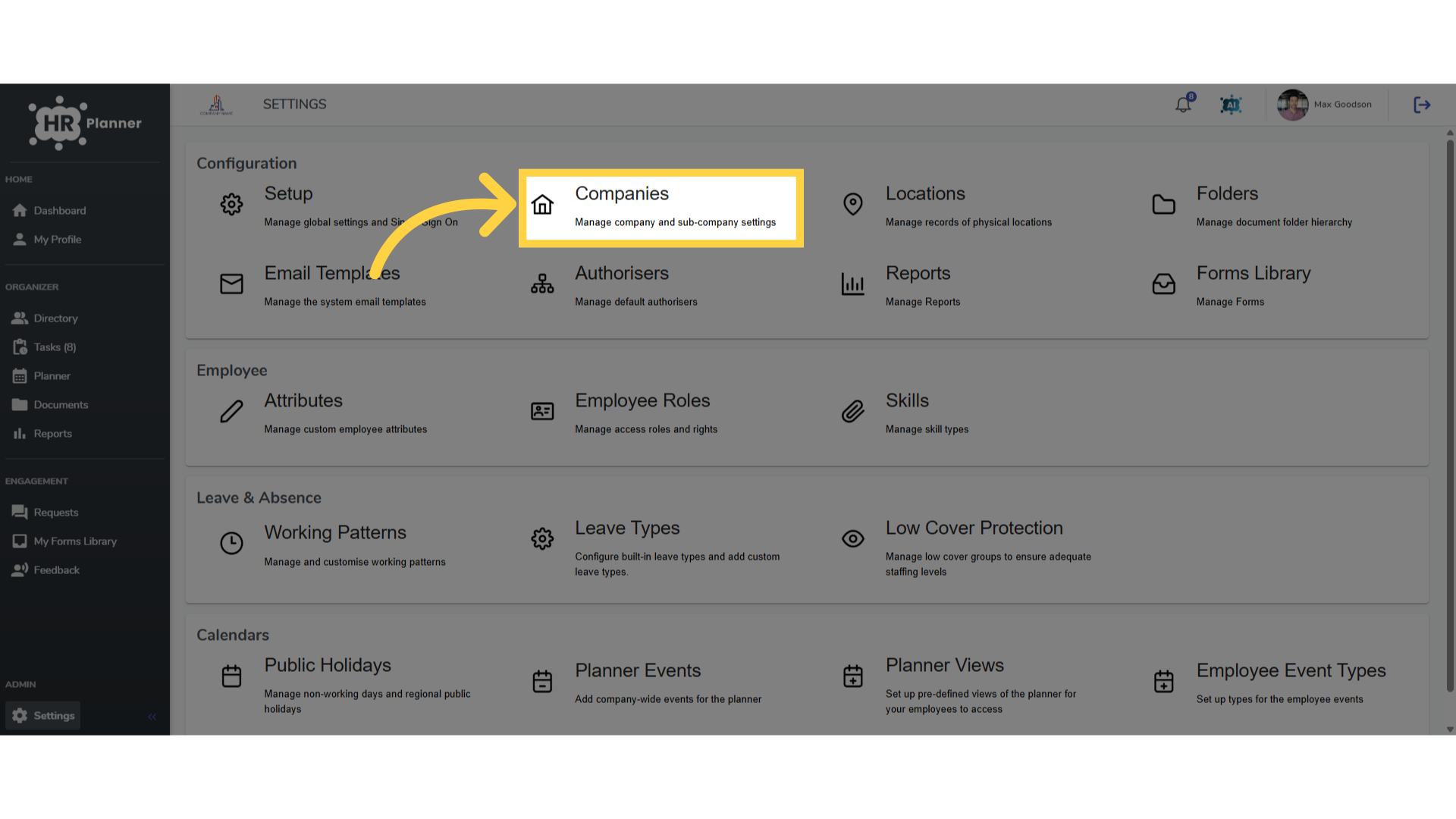Click the Working Patterns clock icon
Viewport: 1456px width, 819px height.
[231, 543]
